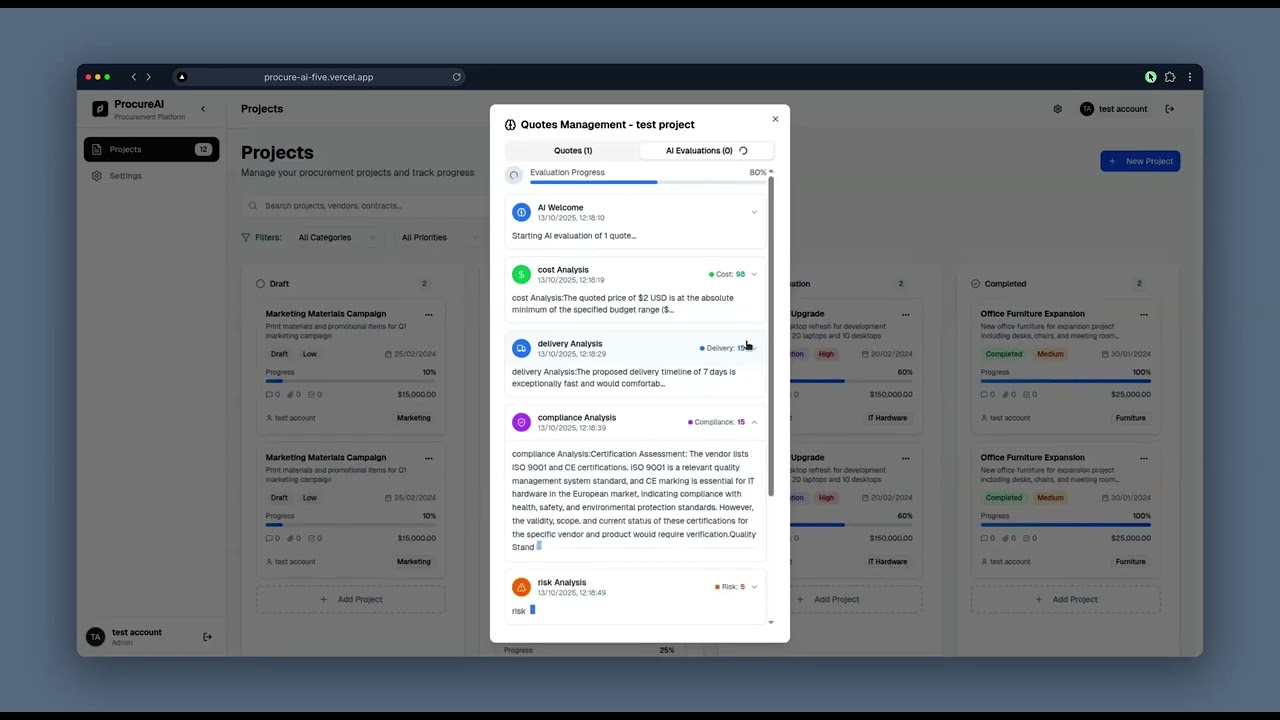Viewport: 1280px width, 720px height.
Task: Open Projects in the sidebar
Action: click(x=151, y=150)
